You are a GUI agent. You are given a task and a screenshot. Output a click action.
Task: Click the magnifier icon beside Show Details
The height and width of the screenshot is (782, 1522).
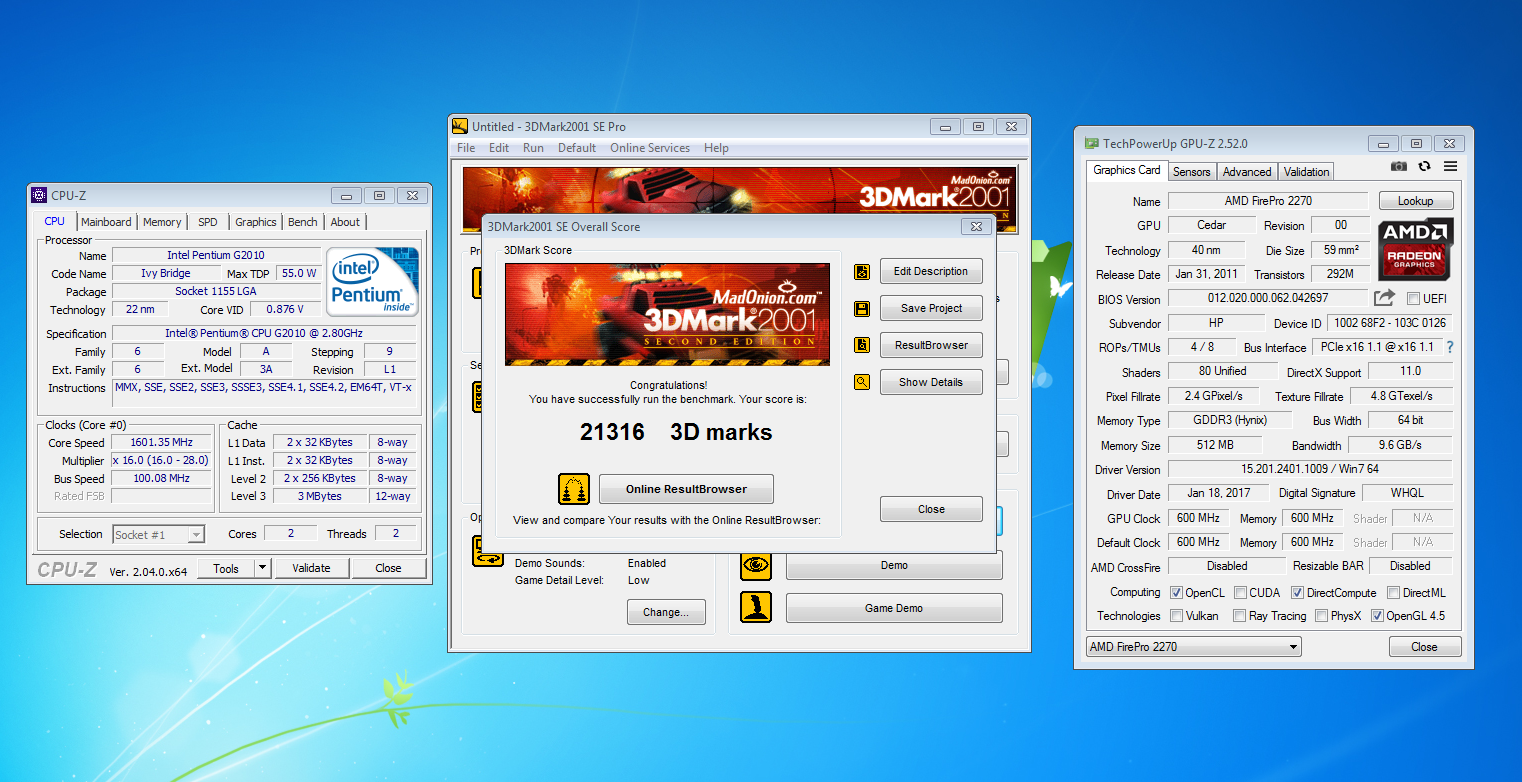862,382
